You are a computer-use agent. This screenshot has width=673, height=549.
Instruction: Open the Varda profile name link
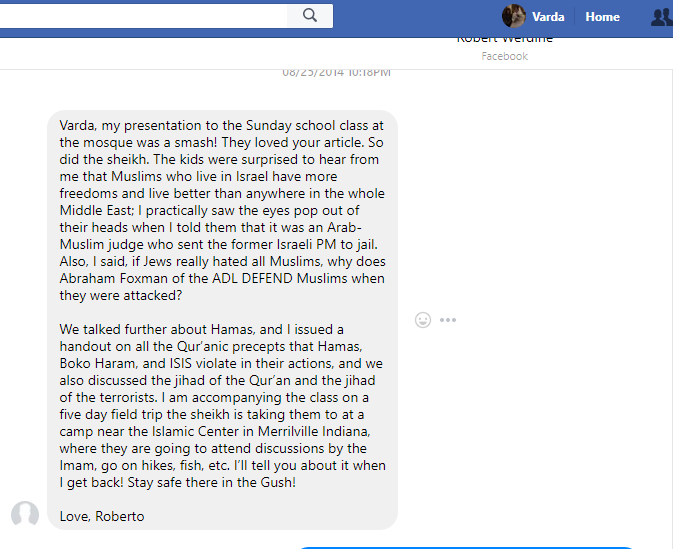548,17
